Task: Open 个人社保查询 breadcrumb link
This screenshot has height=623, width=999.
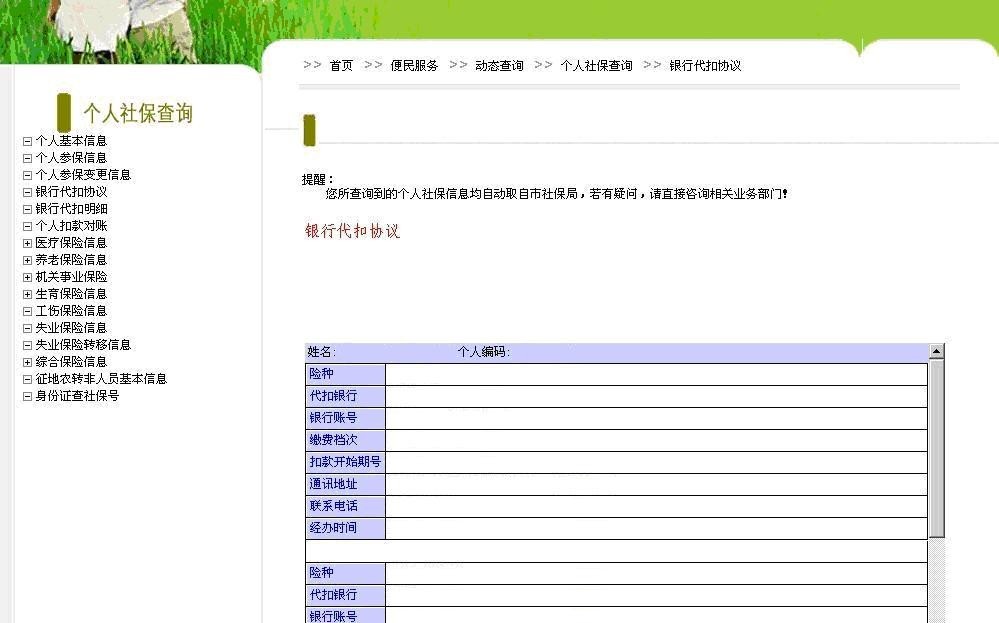Action: 596,66
